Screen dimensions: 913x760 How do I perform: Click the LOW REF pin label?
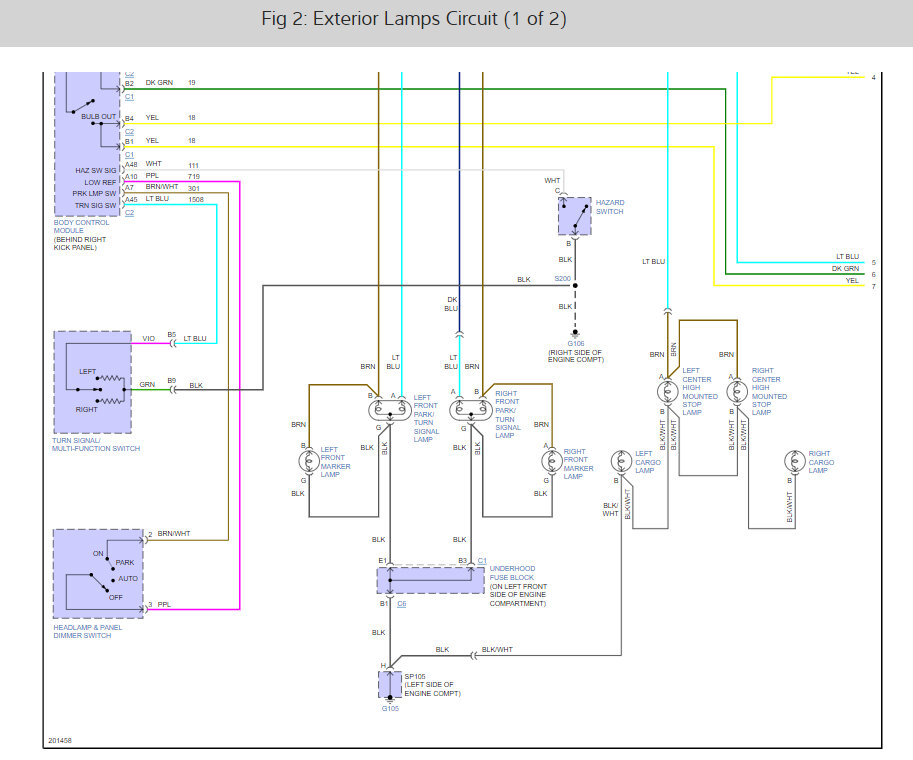click(x=100, y=182)
